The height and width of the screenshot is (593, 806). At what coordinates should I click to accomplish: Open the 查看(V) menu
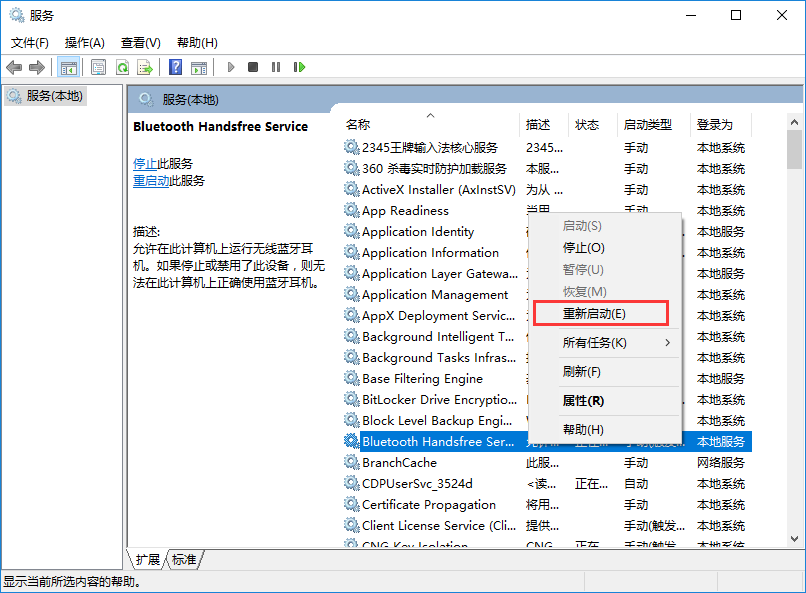[x=140, y=43]
